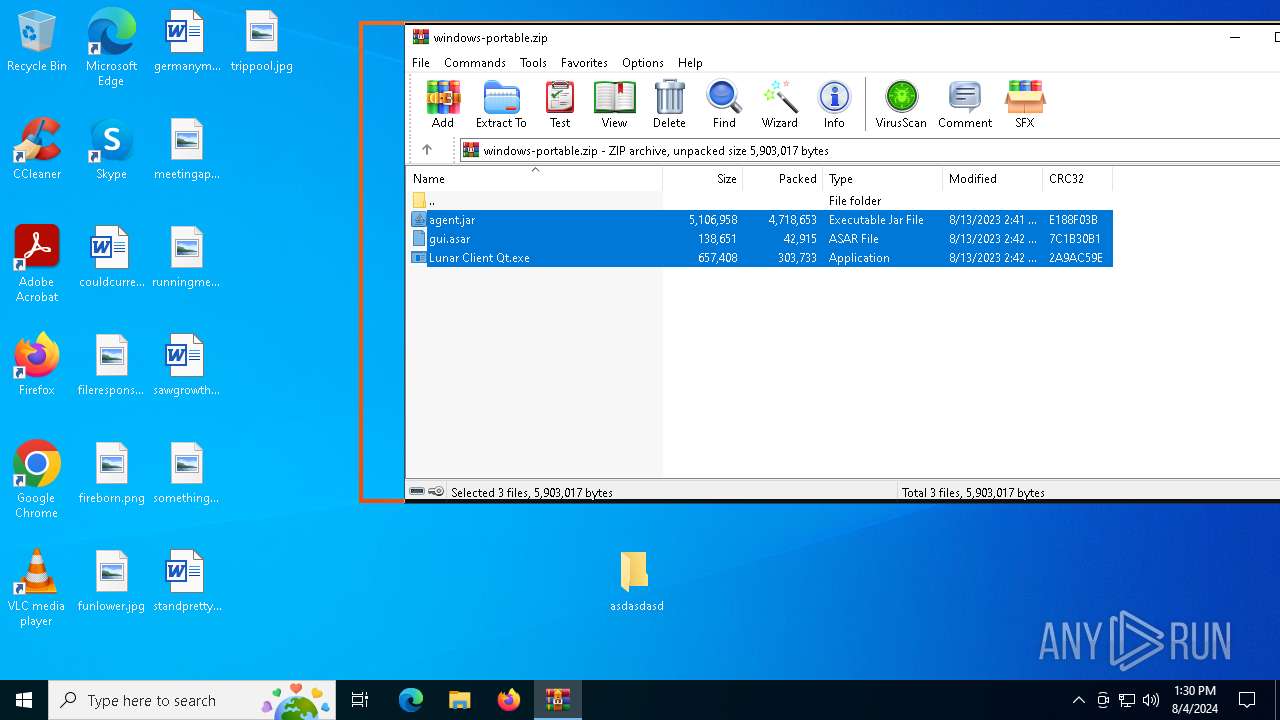This screenshot has height=720, width=1280.
Task: Select the gui.asar file row
Action: 760,239
